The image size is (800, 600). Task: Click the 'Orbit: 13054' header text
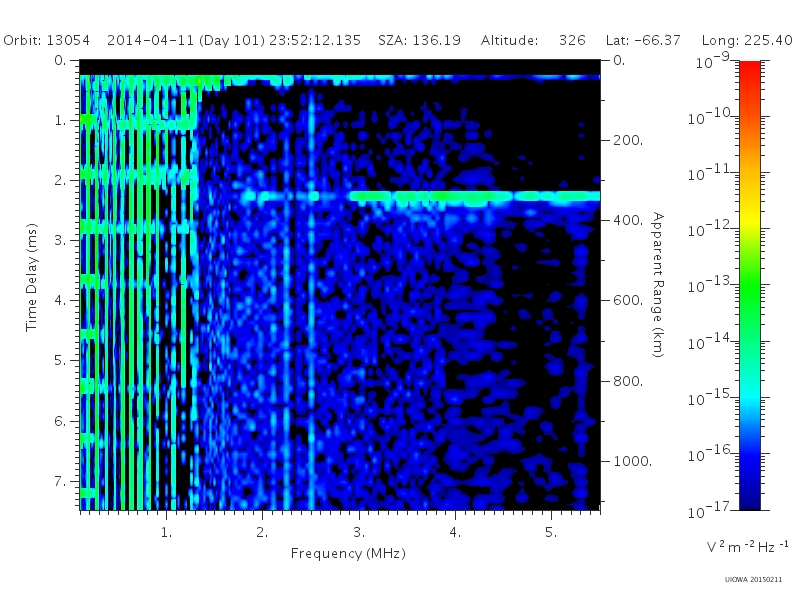tap(46, 40)
